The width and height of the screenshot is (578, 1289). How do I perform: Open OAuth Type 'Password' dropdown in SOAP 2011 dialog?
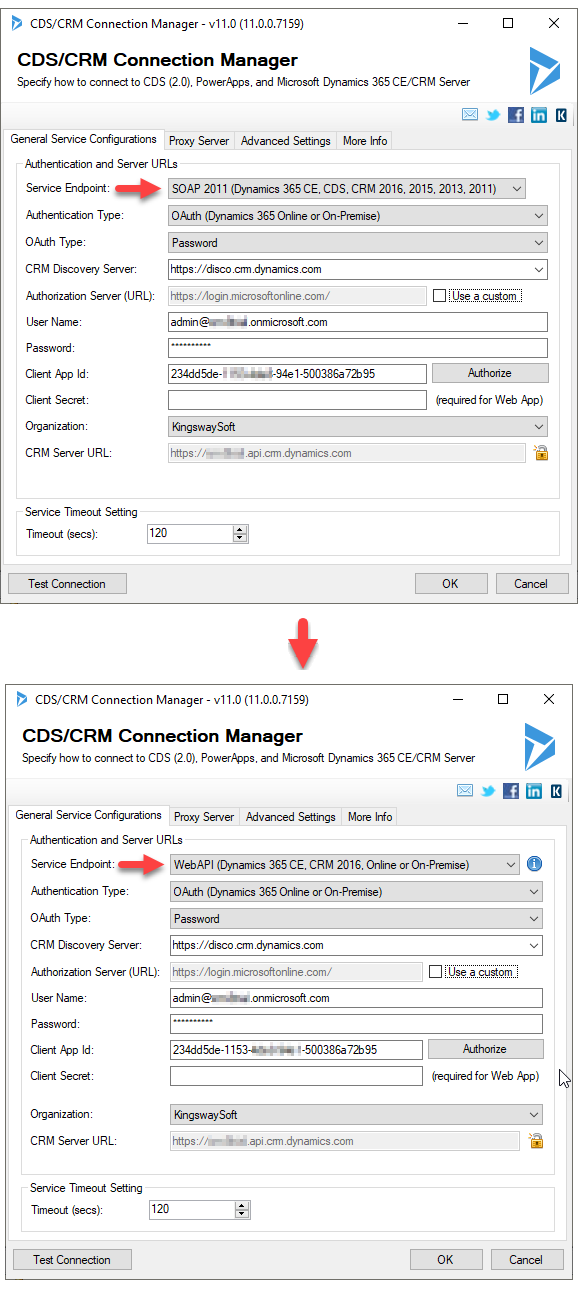click(358, 242)
